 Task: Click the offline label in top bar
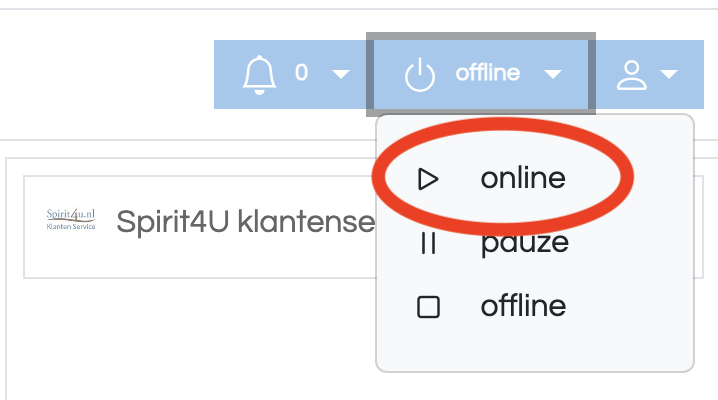coord(488,73)
